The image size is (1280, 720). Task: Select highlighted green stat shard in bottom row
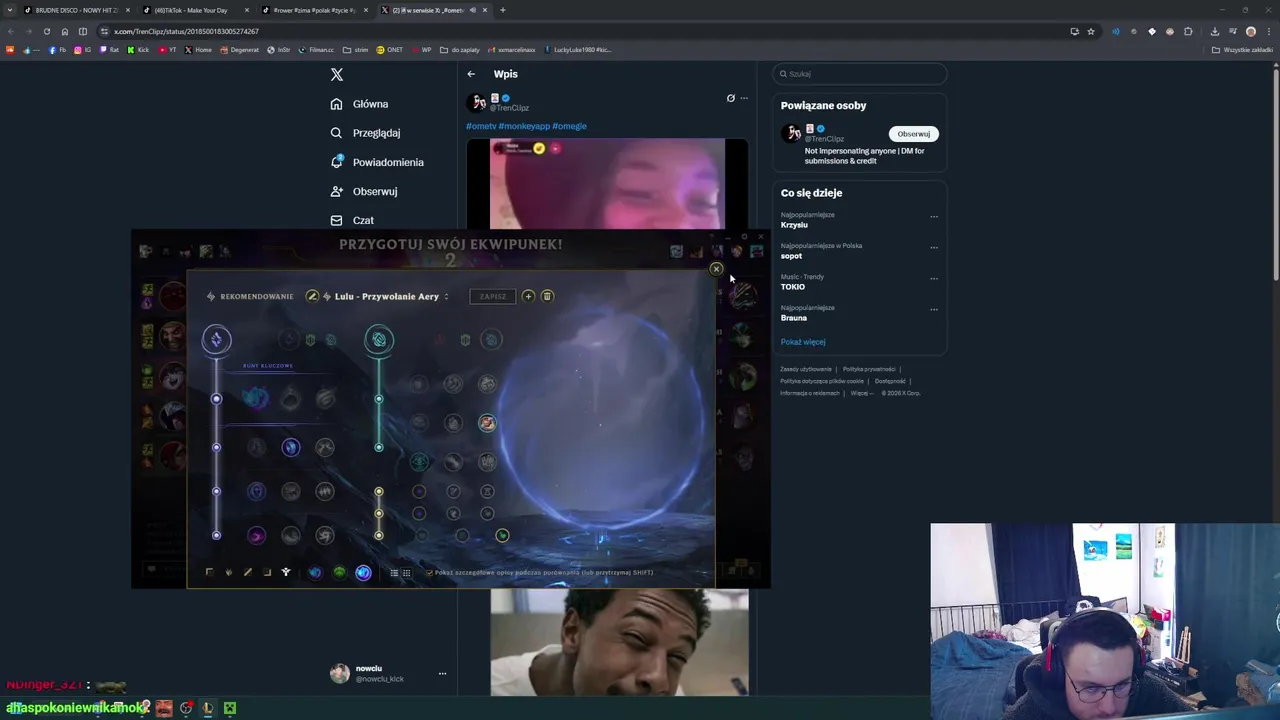point(502,535)
